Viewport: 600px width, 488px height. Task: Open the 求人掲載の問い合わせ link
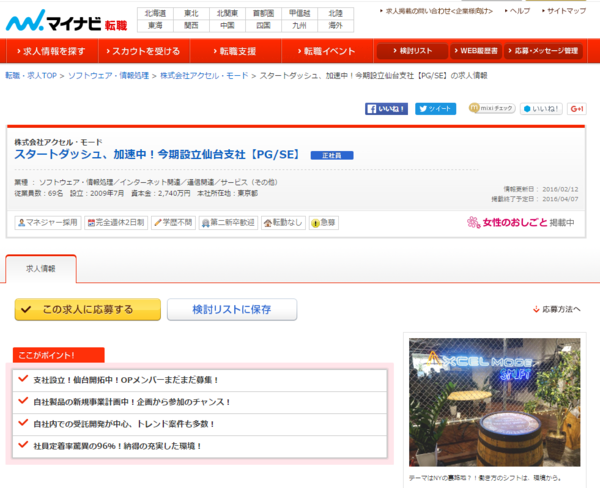pyautogui.click(x=437, y=11)
